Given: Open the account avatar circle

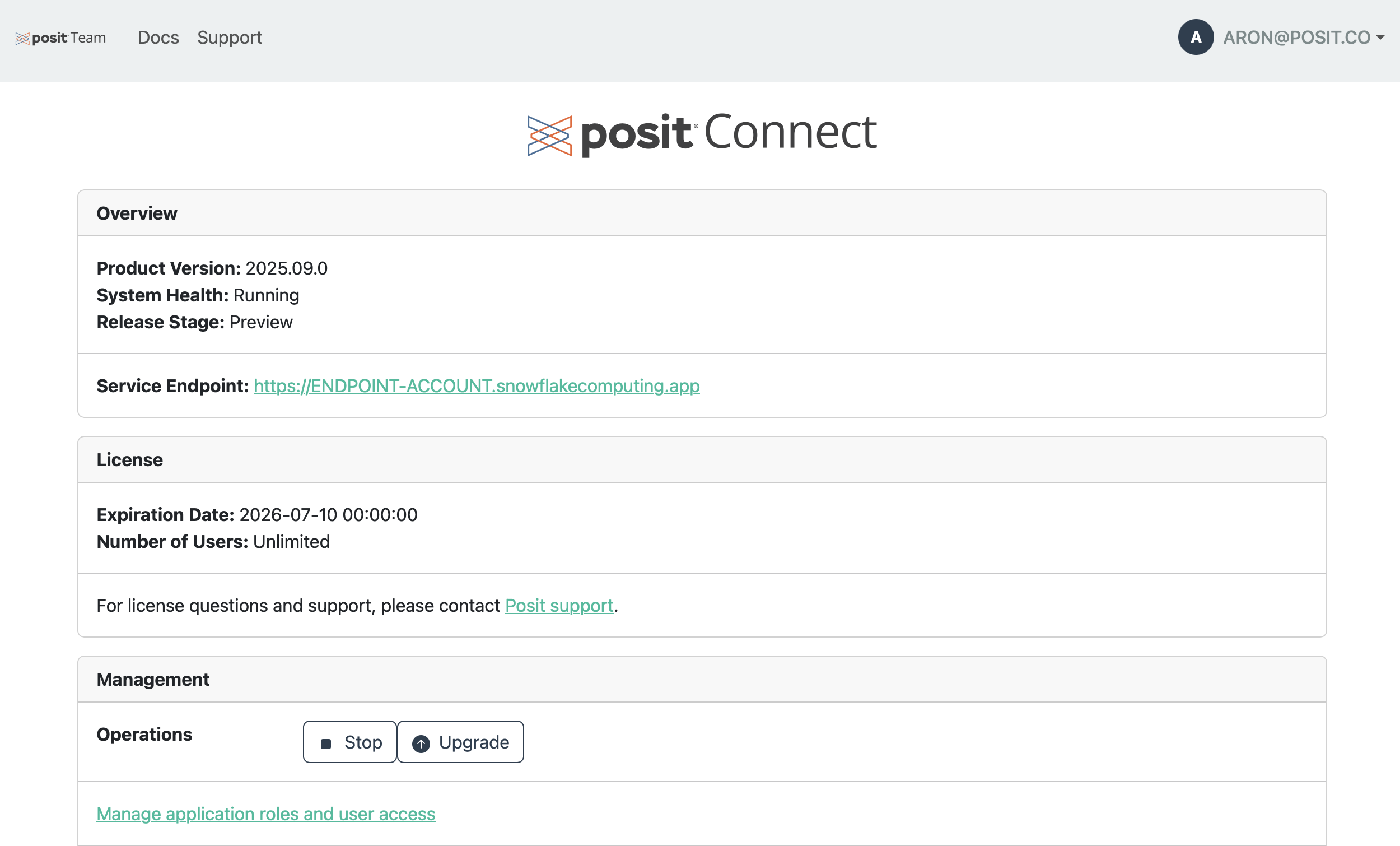Looking at the screenshot, I should point(1196,37).
